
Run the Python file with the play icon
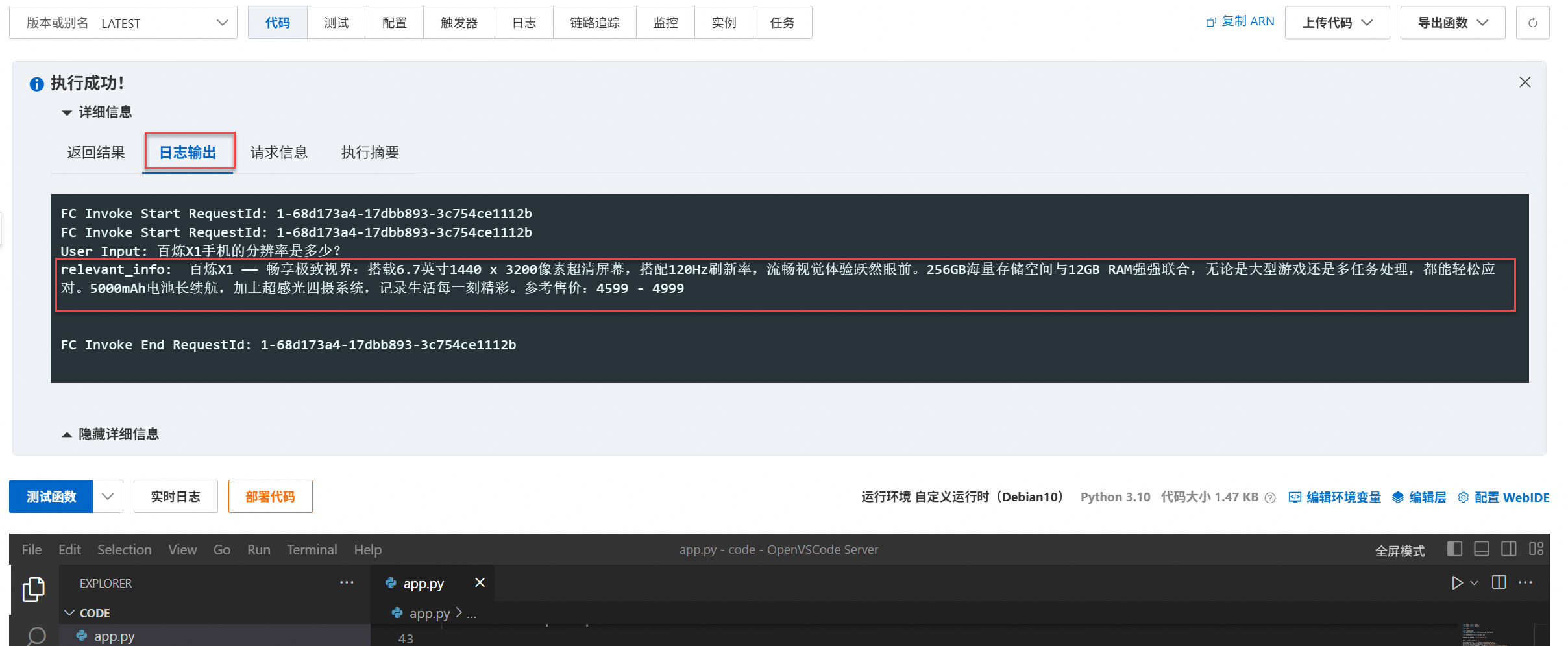click(1457, 583)
